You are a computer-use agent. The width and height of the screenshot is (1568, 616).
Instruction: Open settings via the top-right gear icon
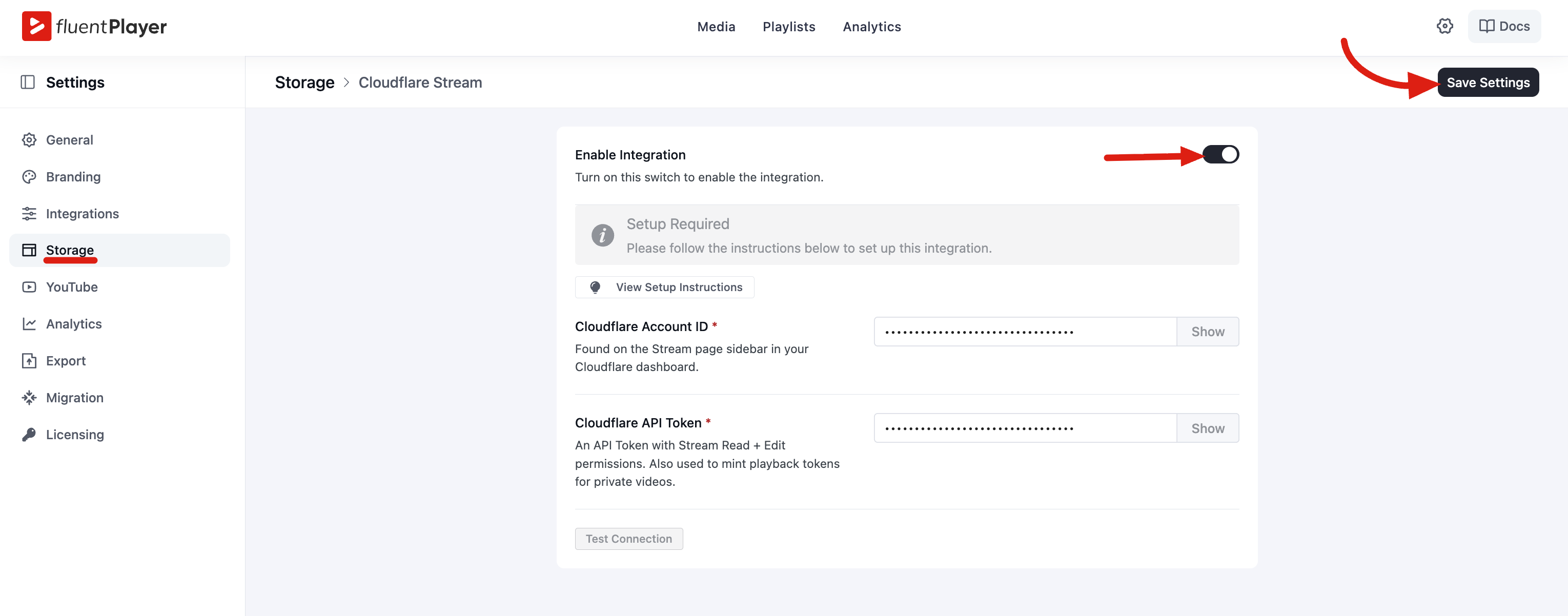pyautogui.click(x=1444, y=26)
